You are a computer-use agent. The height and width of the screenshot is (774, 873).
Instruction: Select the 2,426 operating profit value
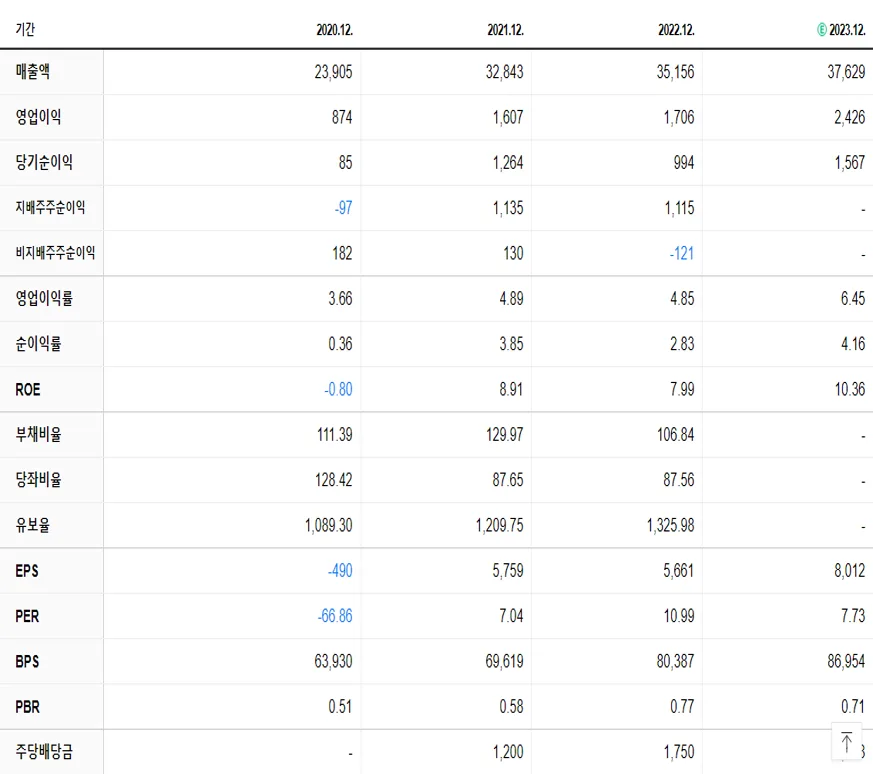pyautogui.click(x=850, y=117)
